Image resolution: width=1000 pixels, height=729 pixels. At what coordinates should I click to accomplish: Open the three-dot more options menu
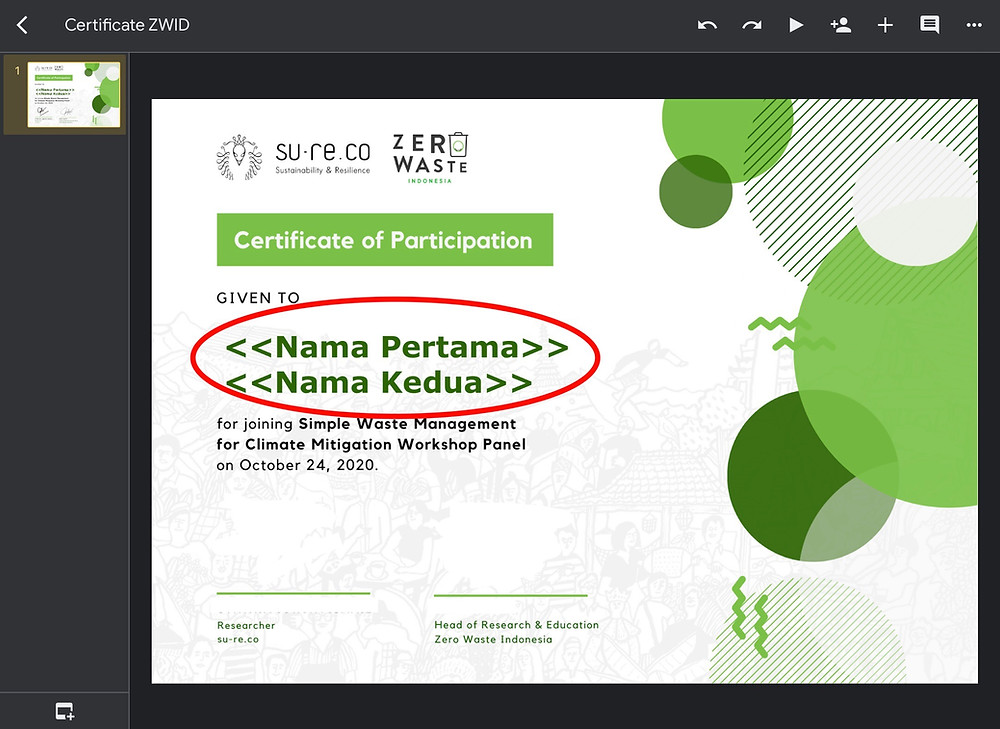pyautogui.click(x=974, y=25)
